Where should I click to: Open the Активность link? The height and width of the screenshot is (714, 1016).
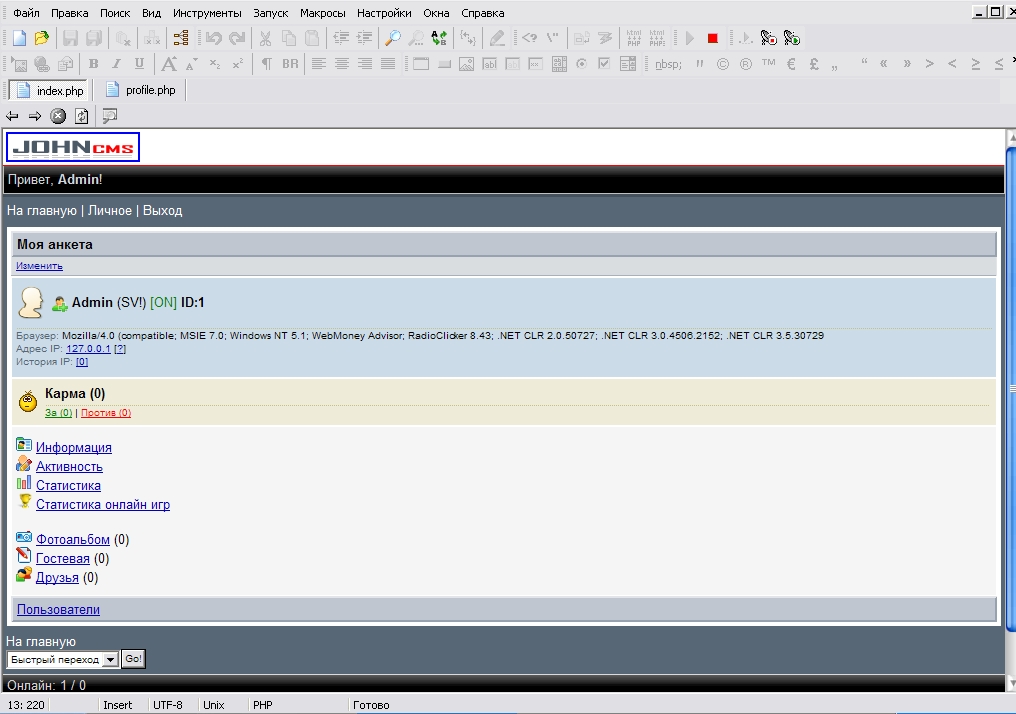tap(69, 466)
